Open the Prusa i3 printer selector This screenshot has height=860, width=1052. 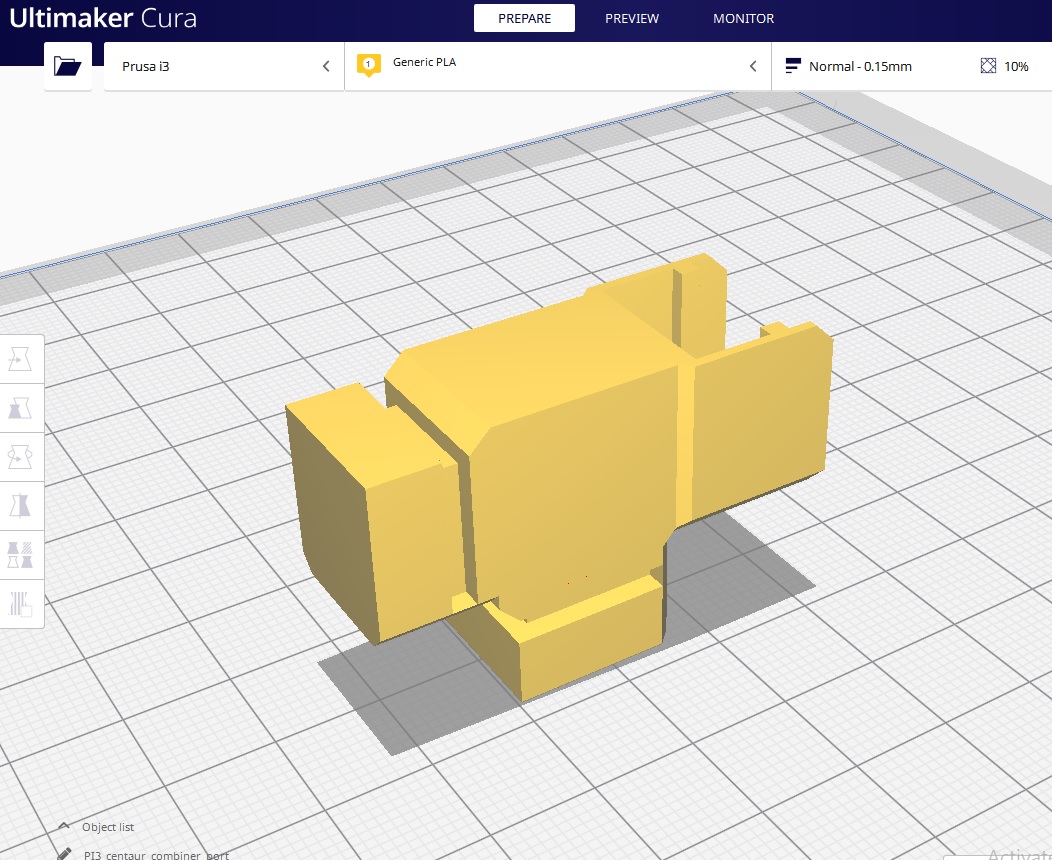click(224, 66)
